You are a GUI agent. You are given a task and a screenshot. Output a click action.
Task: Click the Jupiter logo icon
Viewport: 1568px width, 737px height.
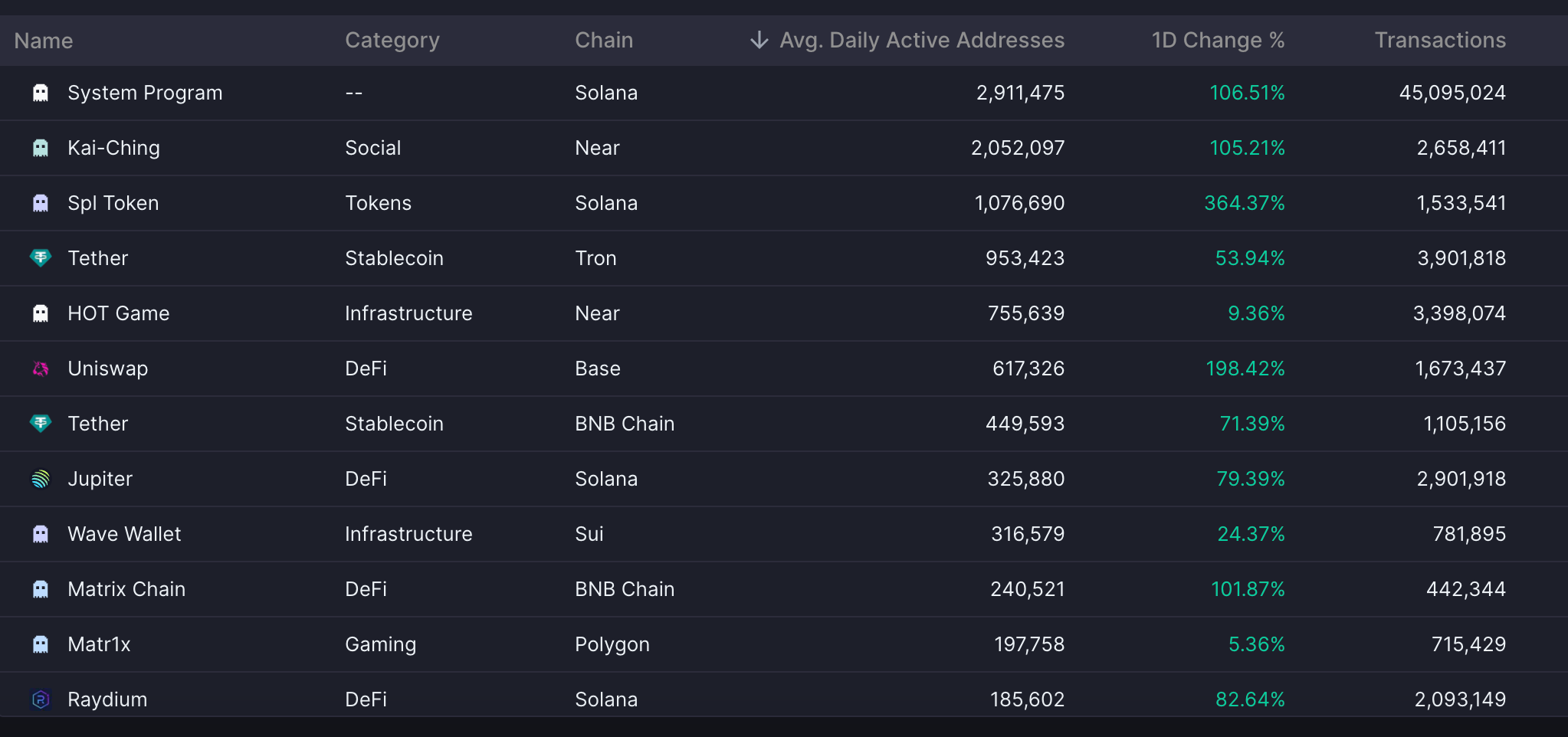[41, 479]
